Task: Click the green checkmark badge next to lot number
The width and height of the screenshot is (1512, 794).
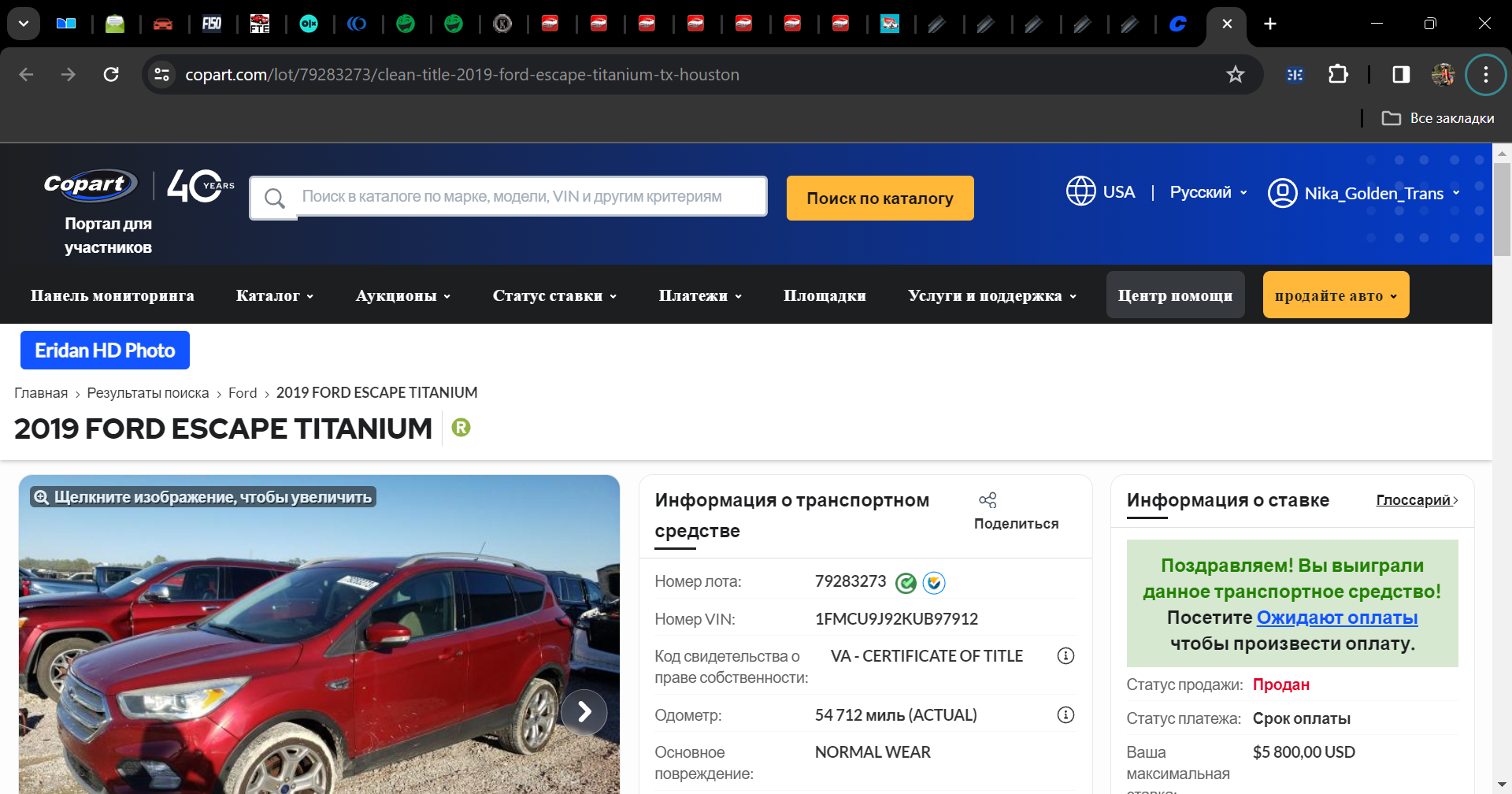Action: (906, 583)
